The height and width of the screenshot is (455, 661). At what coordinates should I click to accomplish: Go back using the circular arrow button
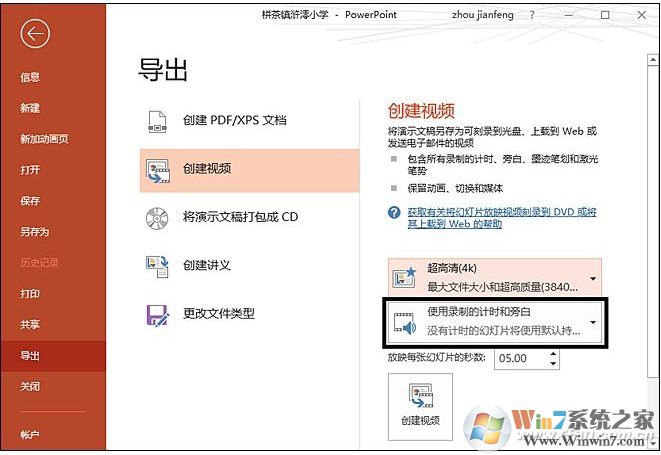coord(35,33)
